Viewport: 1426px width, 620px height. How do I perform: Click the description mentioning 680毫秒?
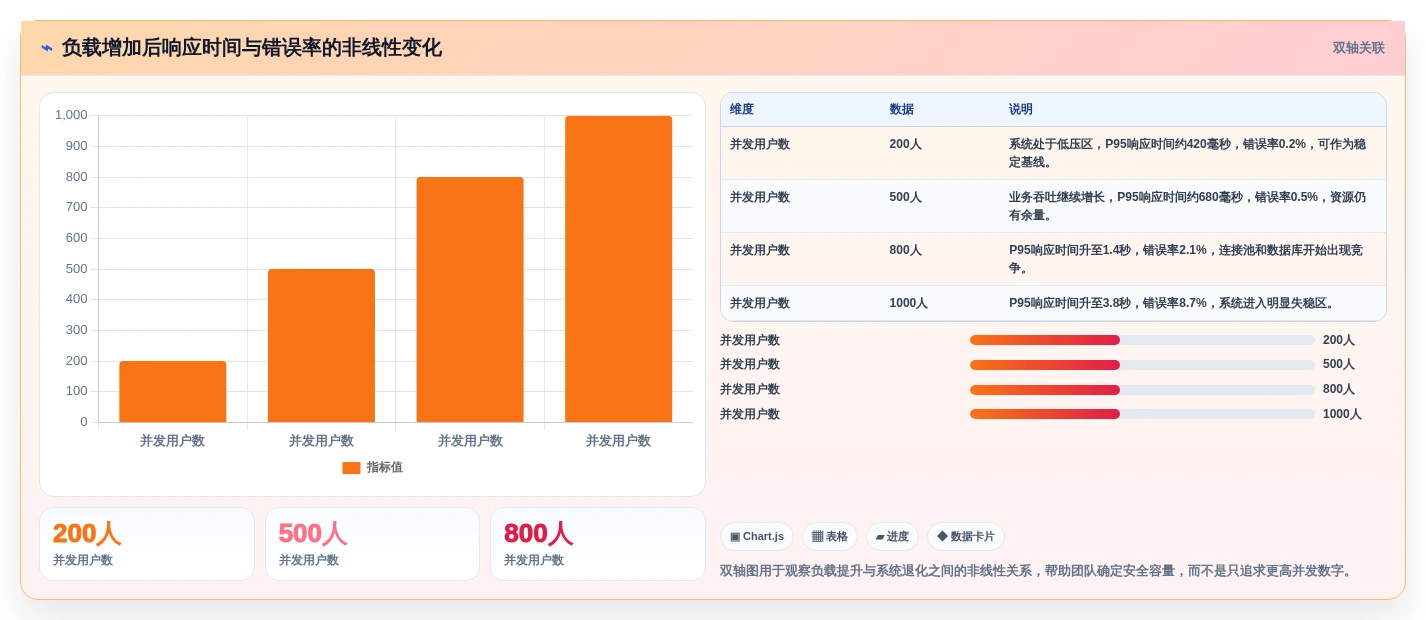click(1188, 206)
